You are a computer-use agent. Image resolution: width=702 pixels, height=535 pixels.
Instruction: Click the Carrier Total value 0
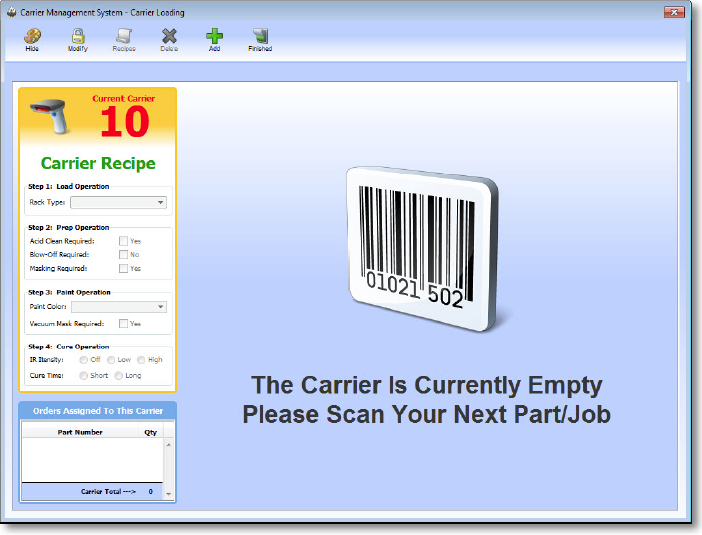pos(150,491)
